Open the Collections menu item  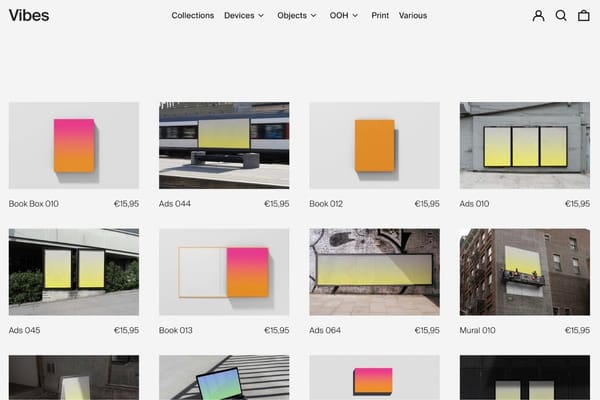[192, 16]
